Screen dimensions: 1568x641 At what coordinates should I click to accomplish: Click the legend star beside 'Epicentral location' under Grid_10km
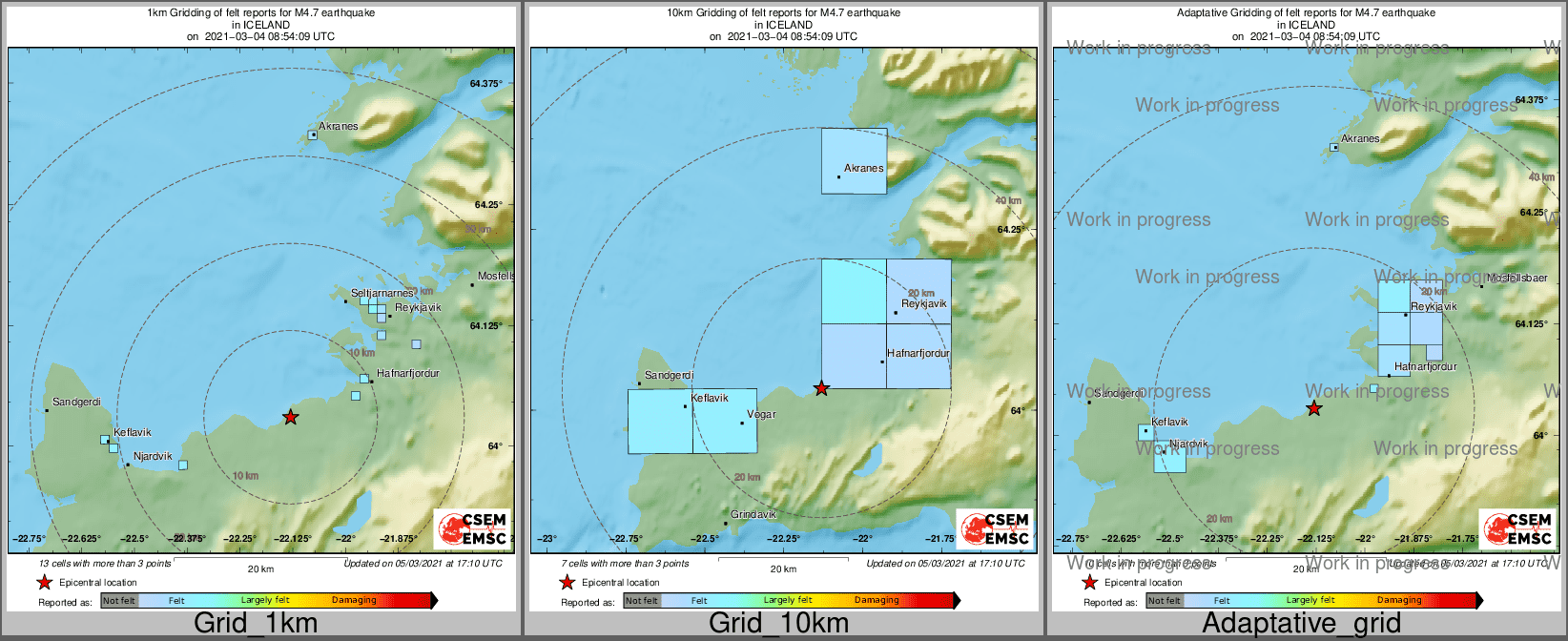click(567, 582)
